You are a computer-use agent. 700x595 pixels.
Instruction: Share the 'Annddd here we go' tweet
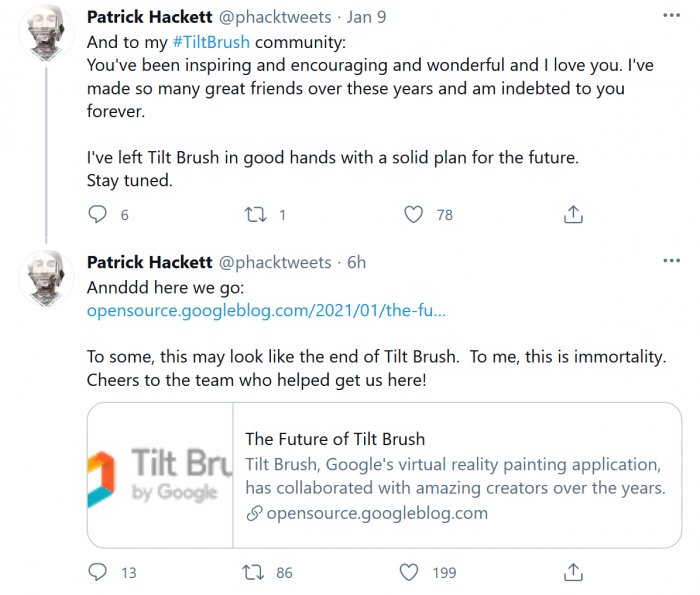(x=573, y=572)
